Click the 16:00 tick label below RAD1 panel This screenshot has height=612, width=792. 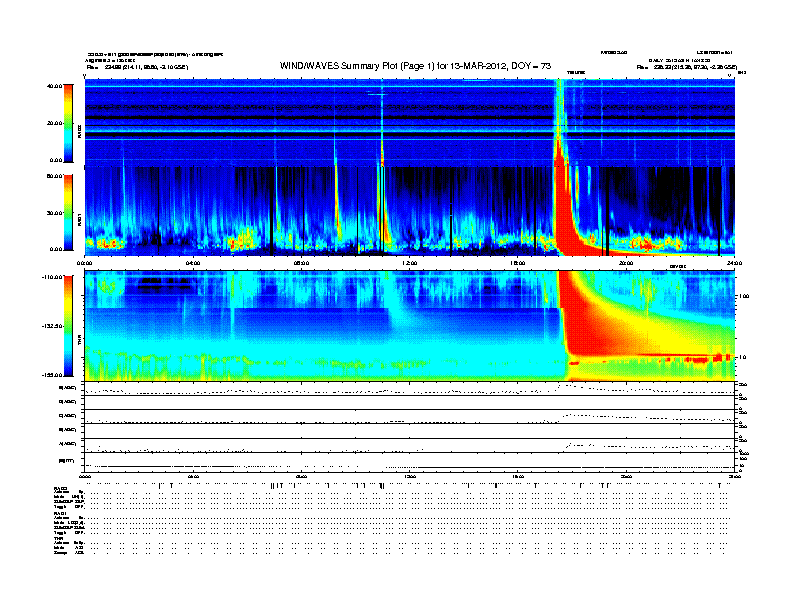(x=518, y=263)
